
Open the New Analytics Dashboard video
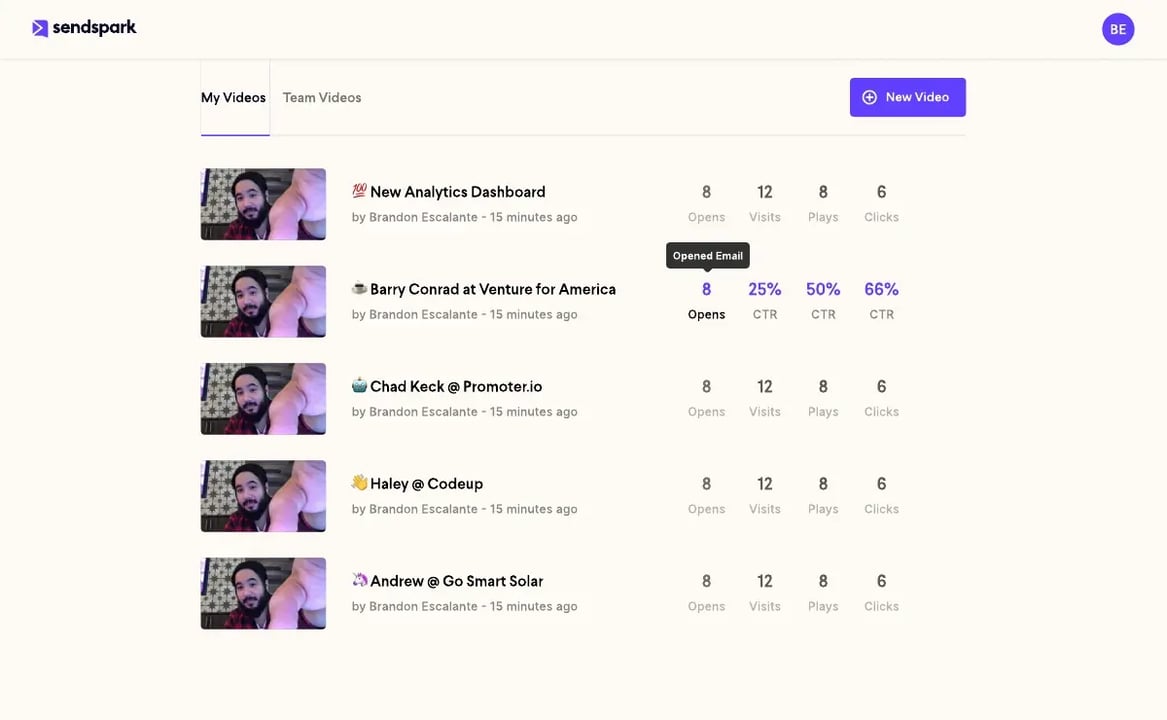[458, 190]
